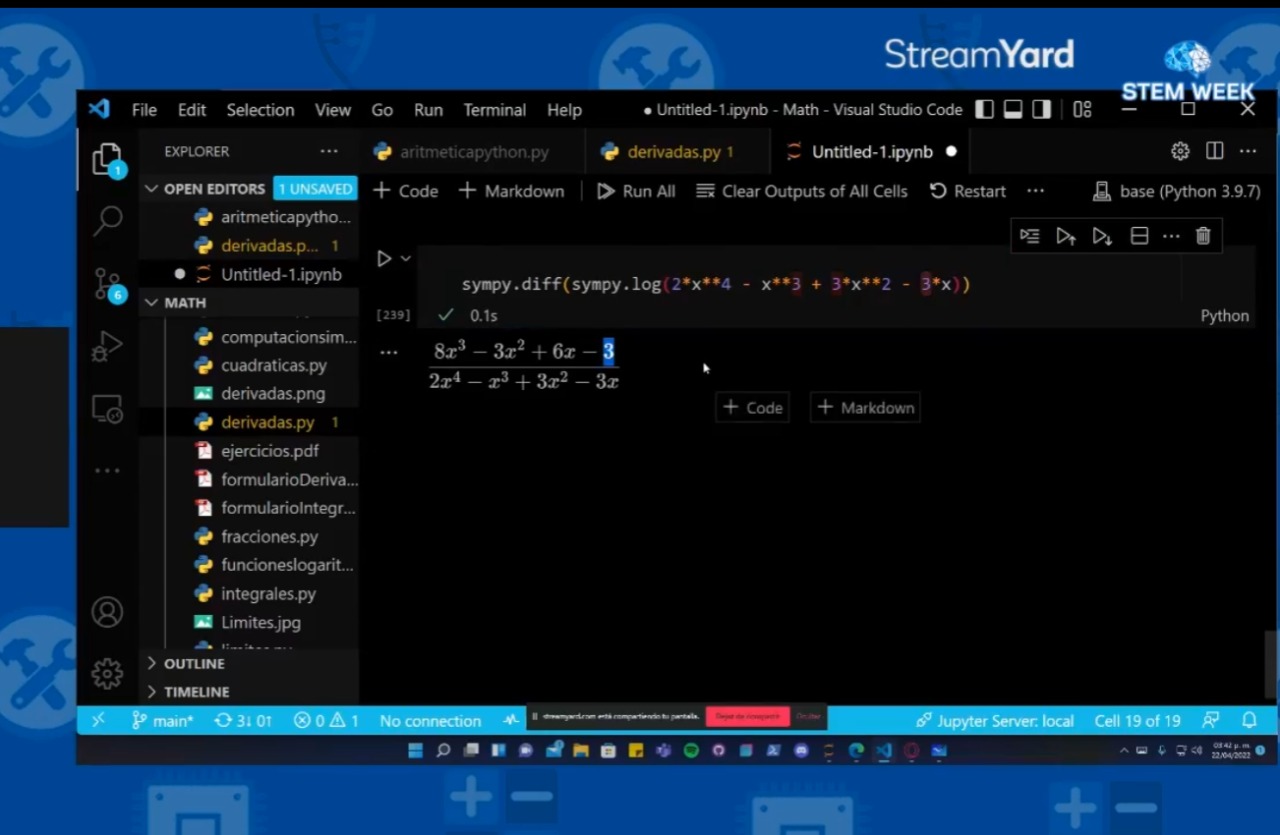The height and width of the screenshot is (835, 1280).
Task: Open the Source Control view
Action: click(107, 285)
